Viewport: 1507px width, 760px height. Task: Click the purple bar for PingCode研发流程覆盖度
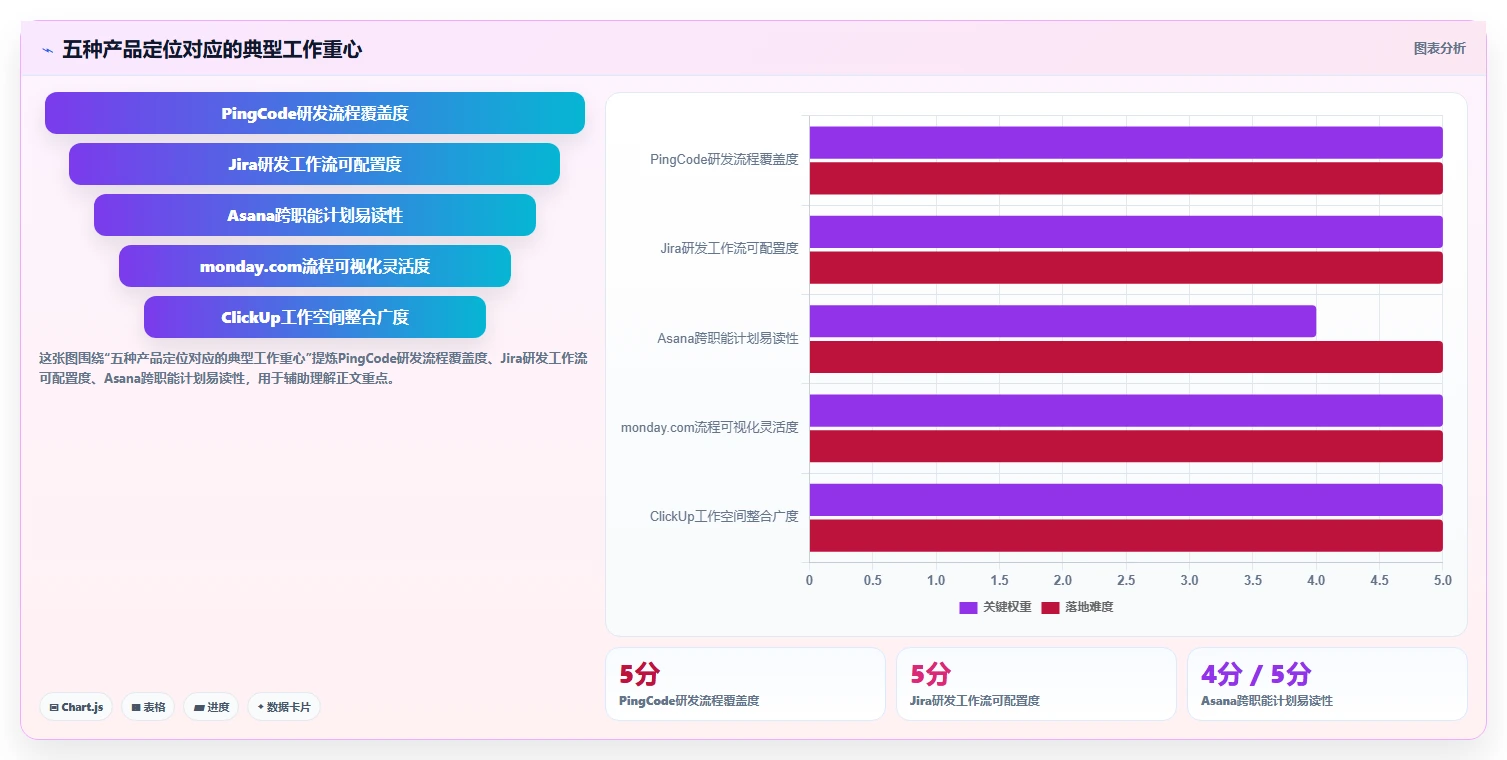(1126, 142)
